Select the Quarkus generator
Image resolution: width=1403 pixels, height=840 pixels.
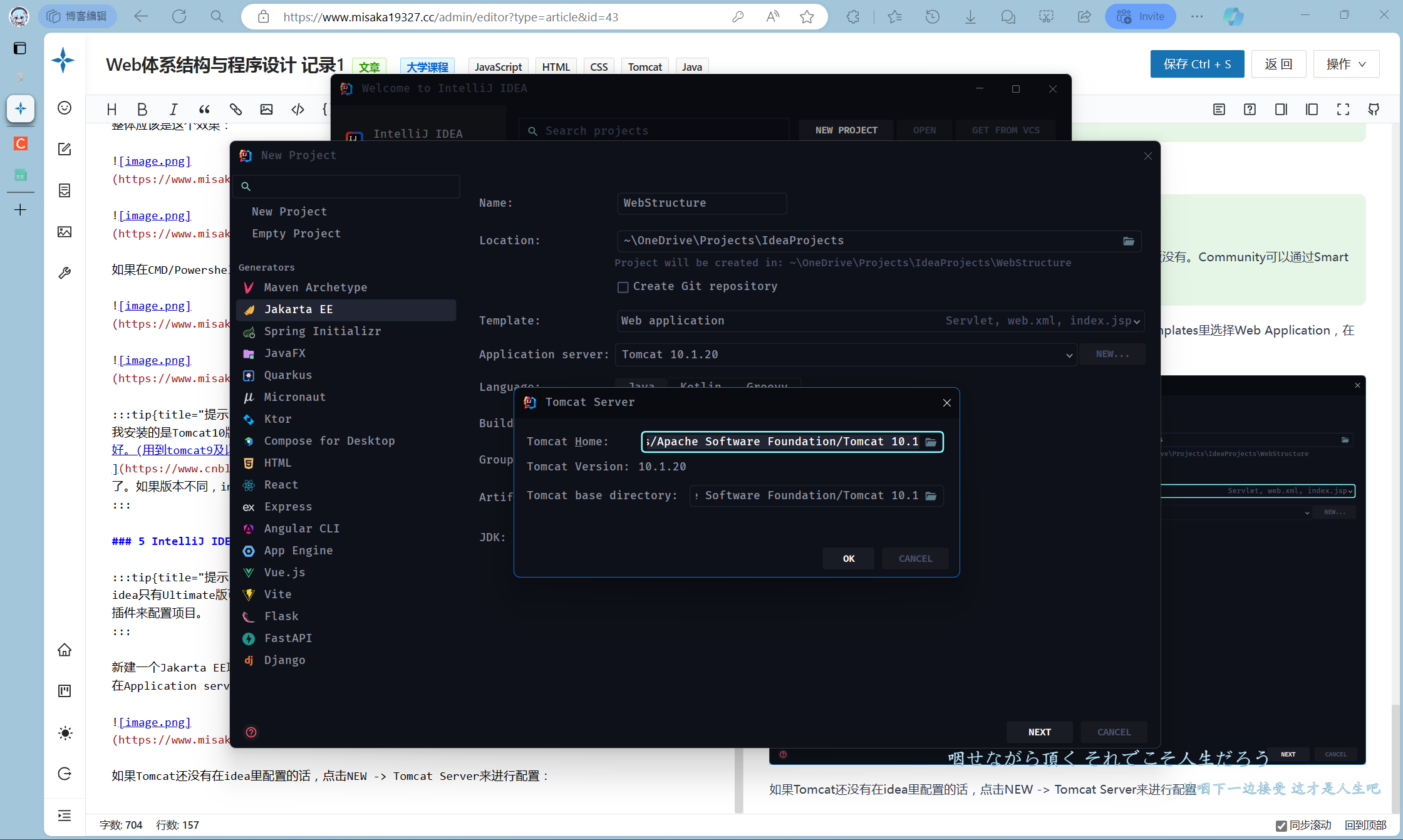pyautogui.click(x=346, y=375)
